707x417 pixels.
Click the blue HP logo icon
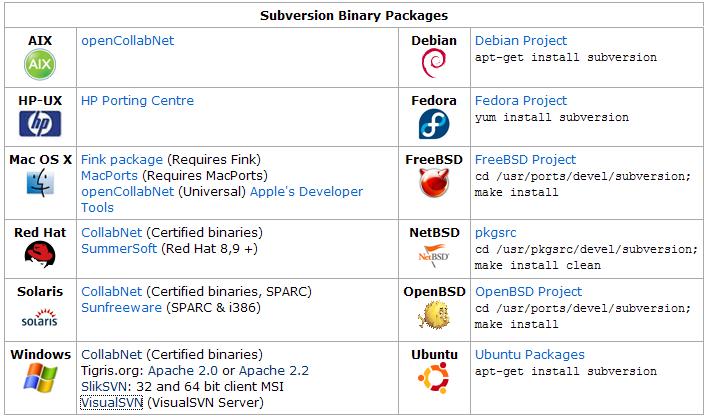pos(40,124)
